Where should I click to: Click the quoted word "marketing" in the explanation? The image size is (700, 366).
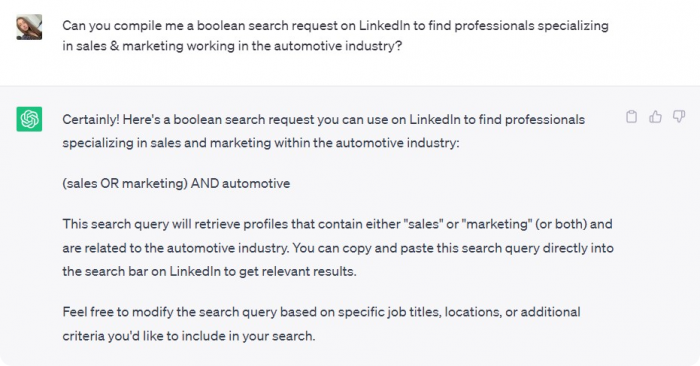point(496,225)
